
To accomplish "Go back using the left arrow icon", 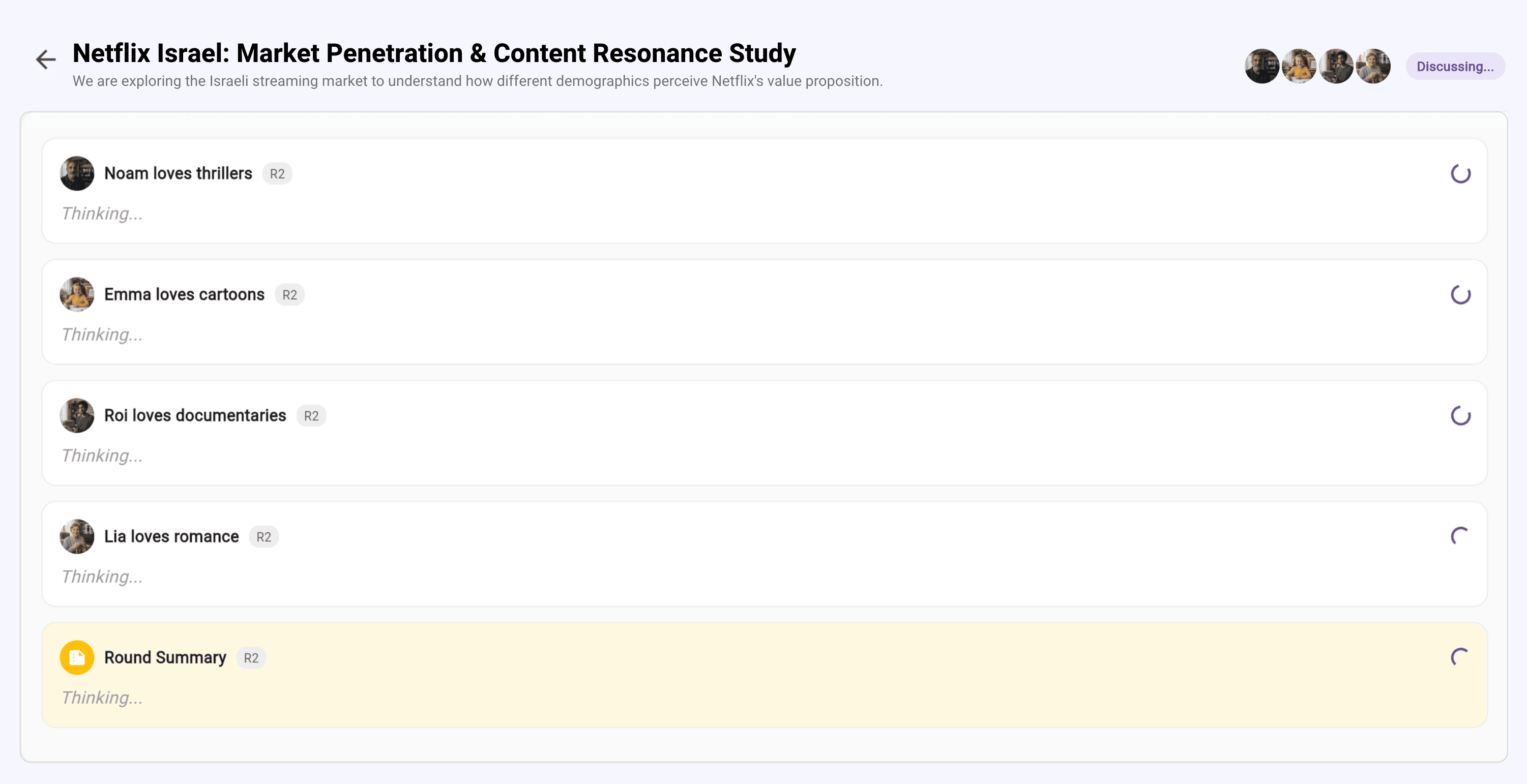I will click(46, 59).
